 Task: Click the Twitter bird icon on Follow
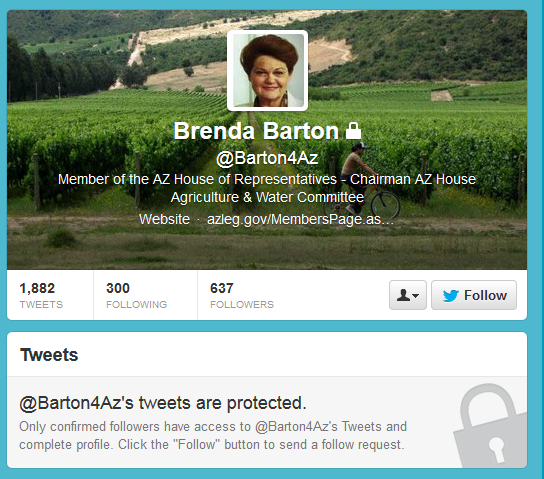coord(451,296)
